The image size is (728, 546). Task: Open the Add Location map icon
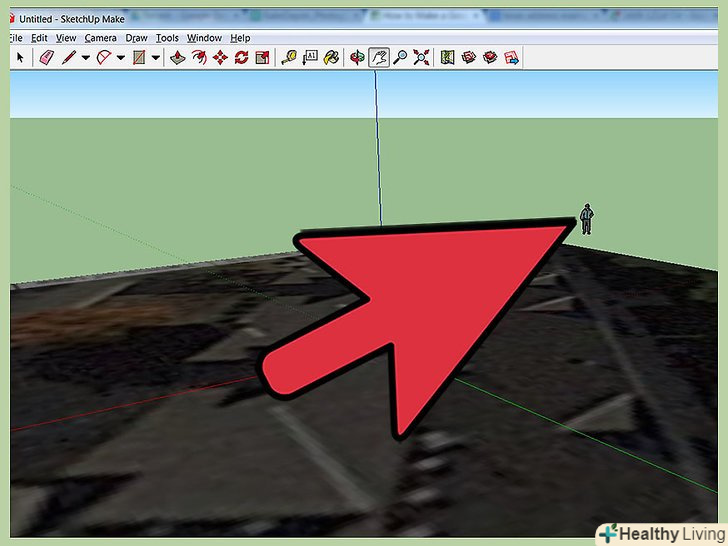[448, 58]
